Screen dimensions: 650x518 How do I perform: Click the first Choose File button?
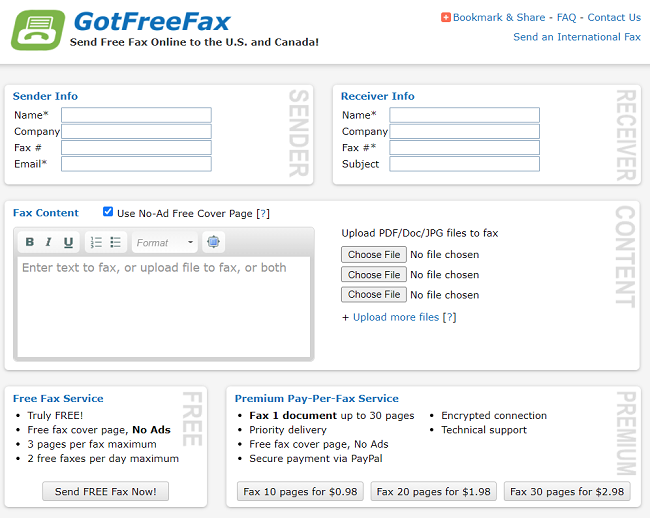(x=374, y=254)
